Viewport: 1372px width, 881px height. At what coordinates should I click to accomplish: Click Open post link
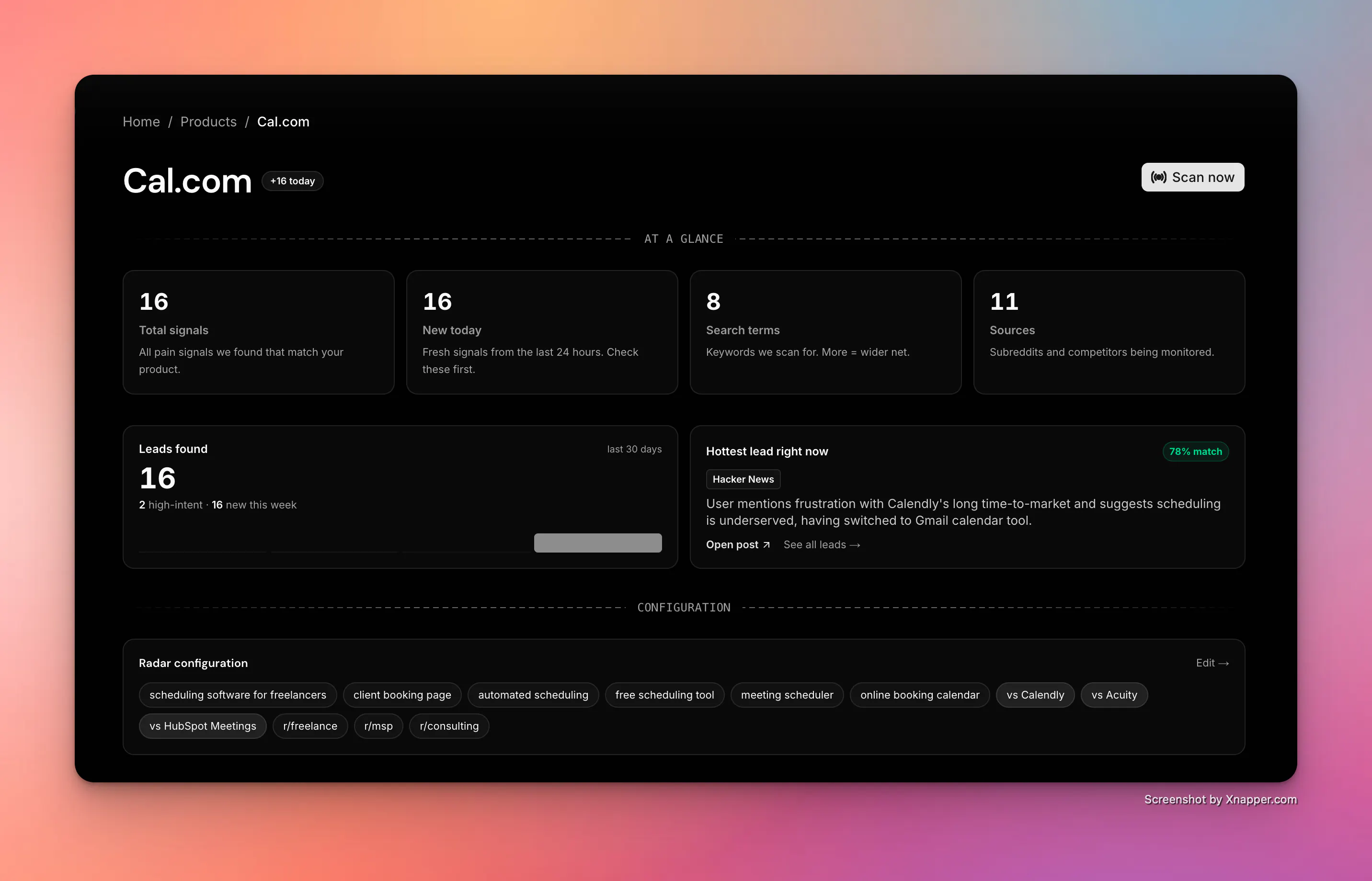[x=737, y=544]
